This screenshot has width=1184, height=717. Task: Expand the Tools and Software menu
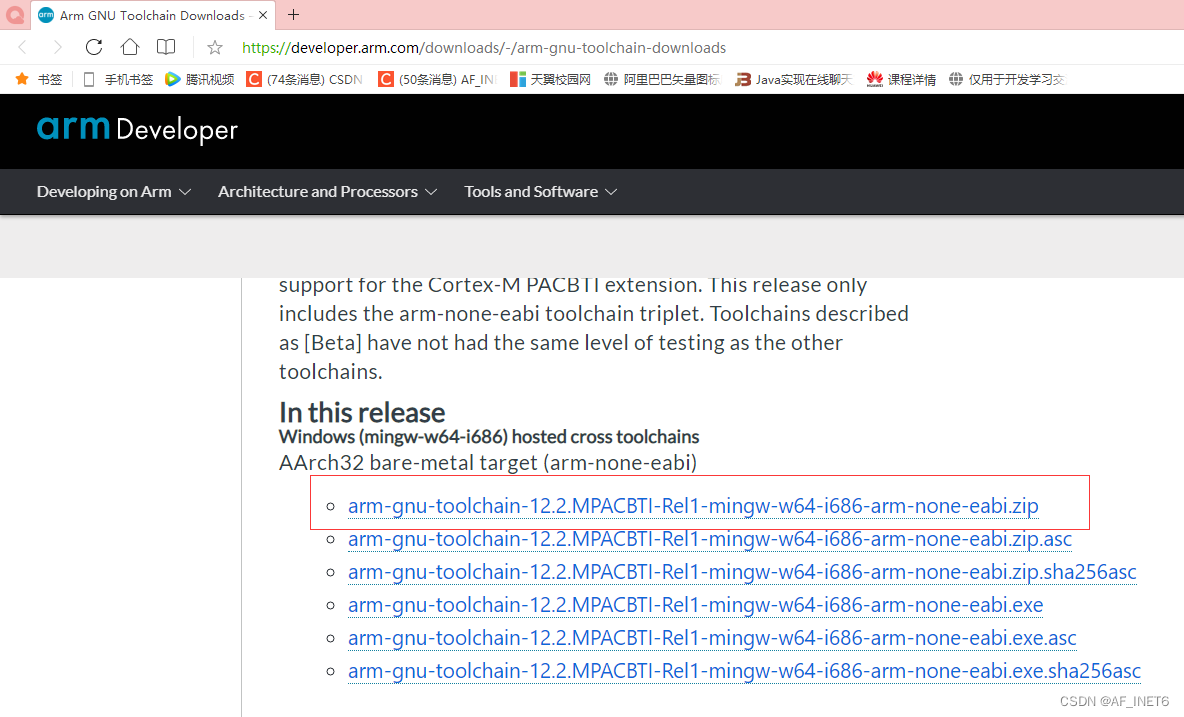pos(541,192)
